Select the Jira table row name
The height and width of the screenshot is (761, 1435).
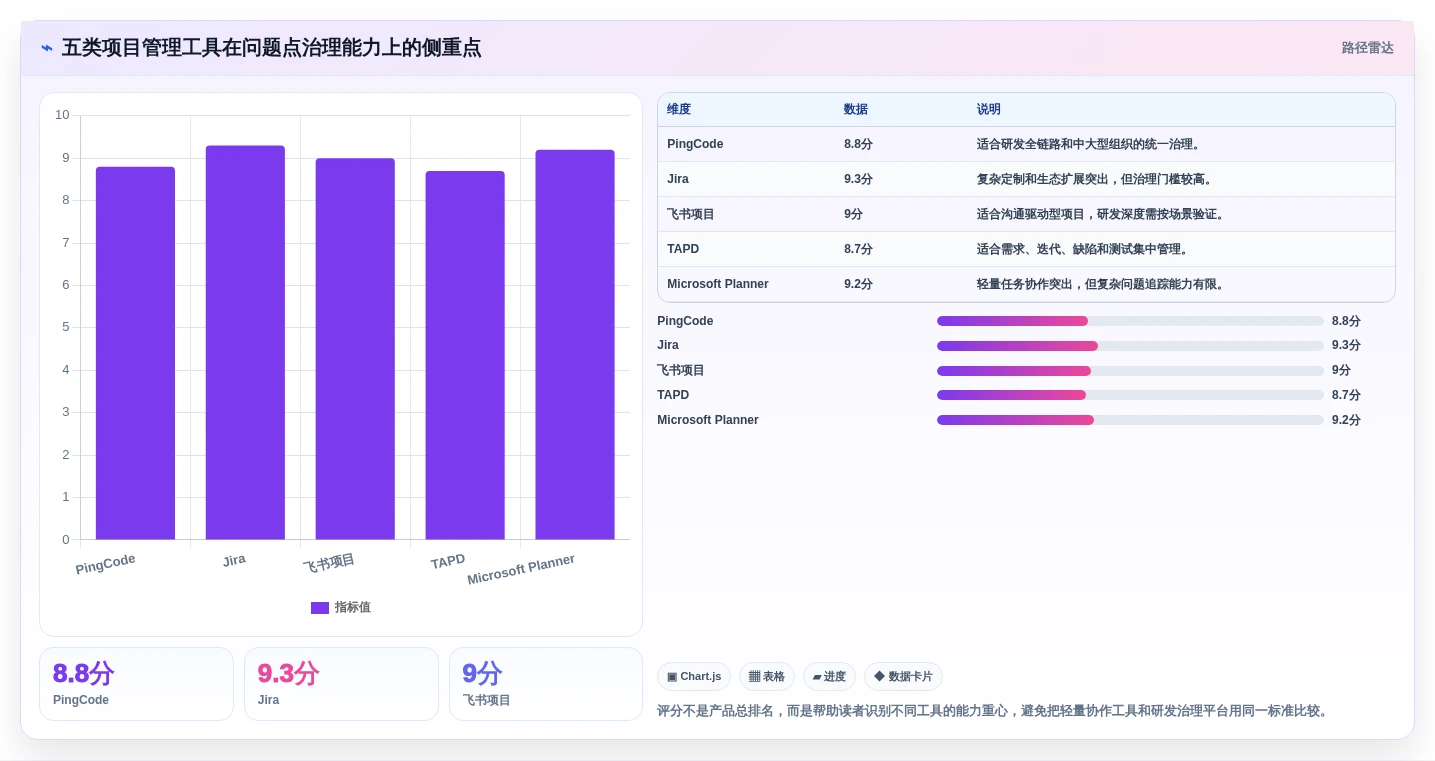(678, 179)
